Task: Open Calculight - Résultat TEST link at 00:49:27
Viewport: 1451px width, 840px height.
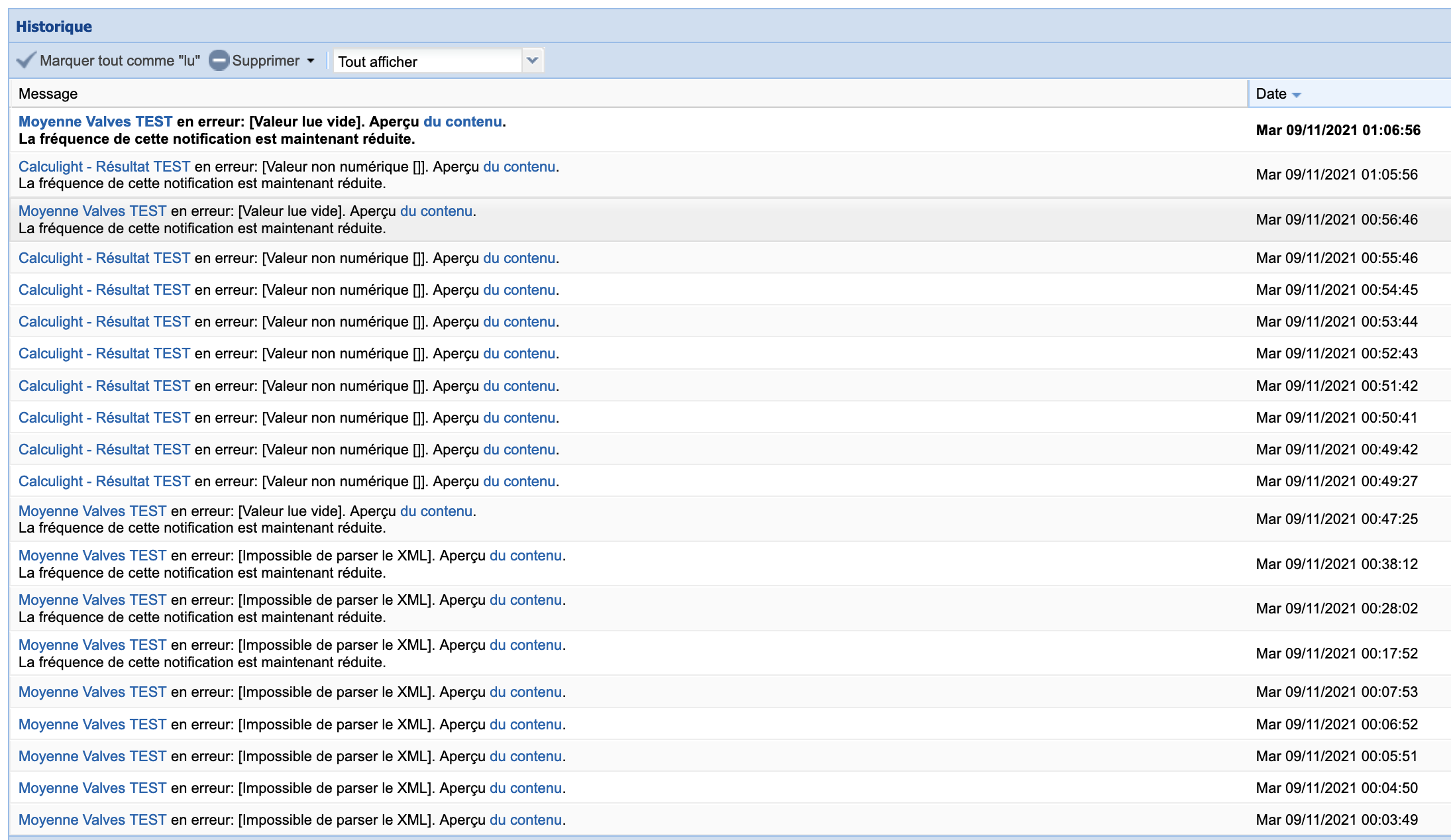Action: coord(104,482)
